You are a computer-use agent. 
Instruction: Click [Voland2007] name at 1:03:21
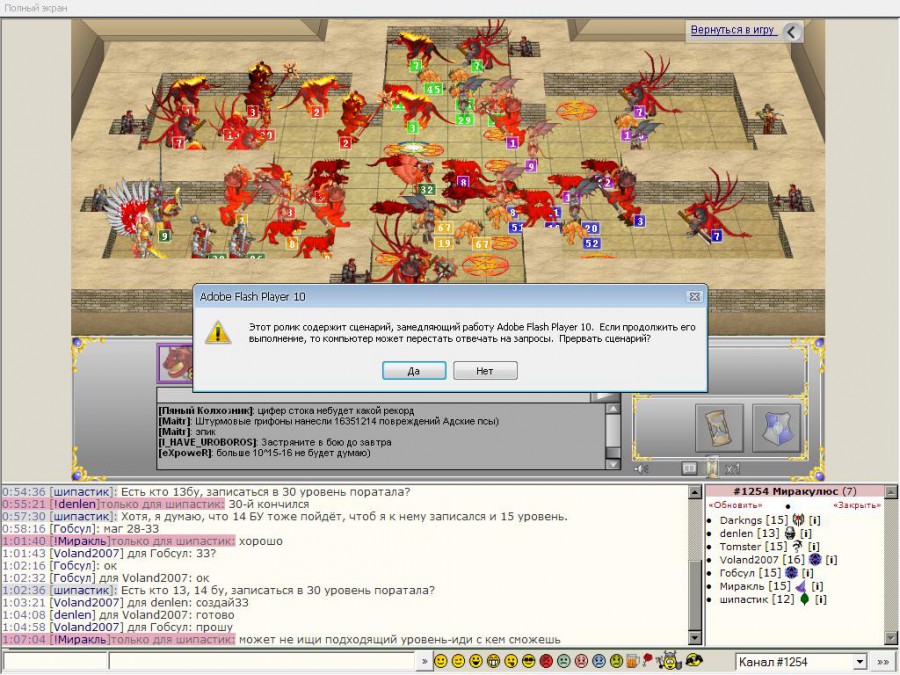86,602
